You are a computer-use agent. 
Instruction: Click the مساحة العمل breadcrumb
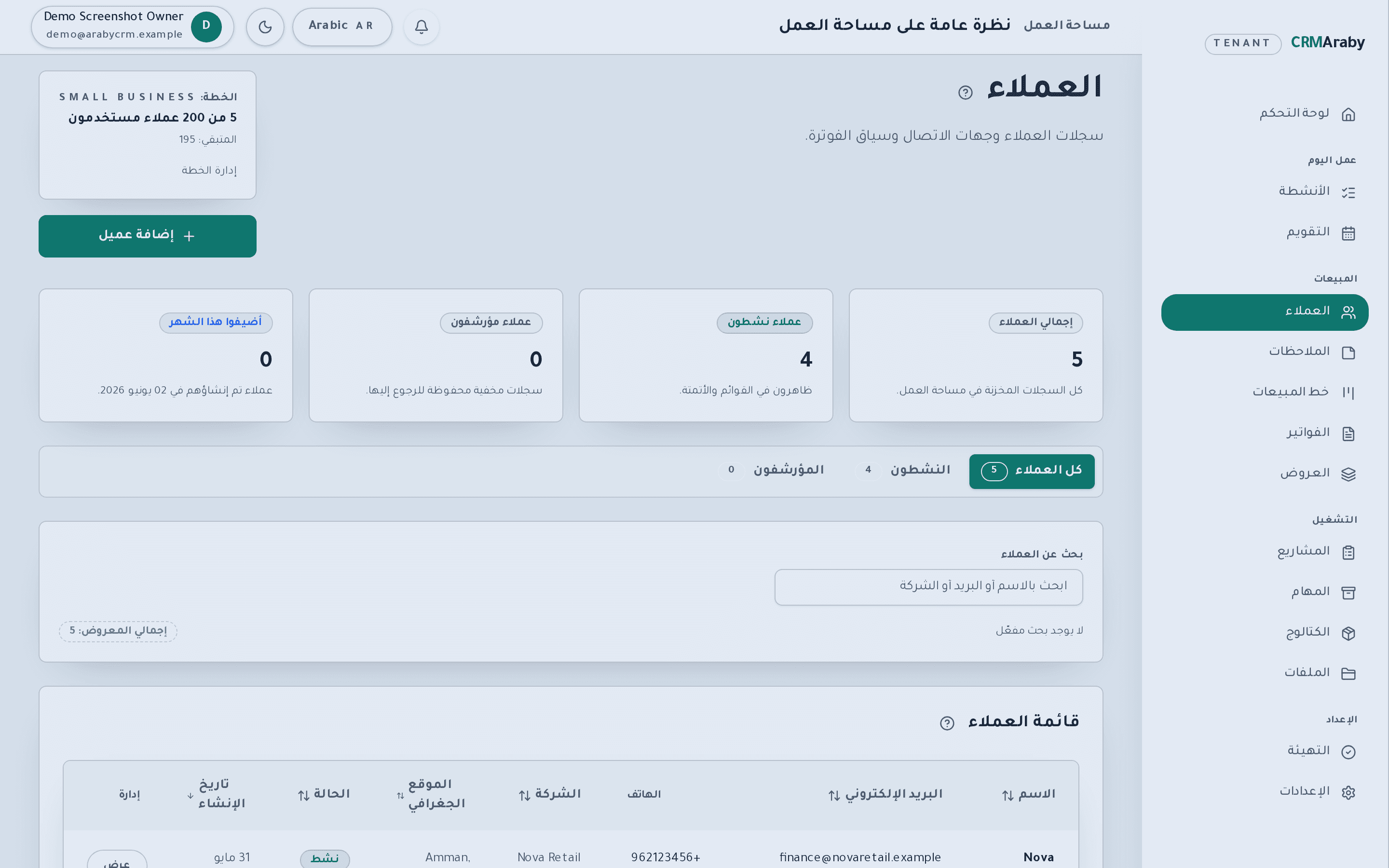point(1066,26)
